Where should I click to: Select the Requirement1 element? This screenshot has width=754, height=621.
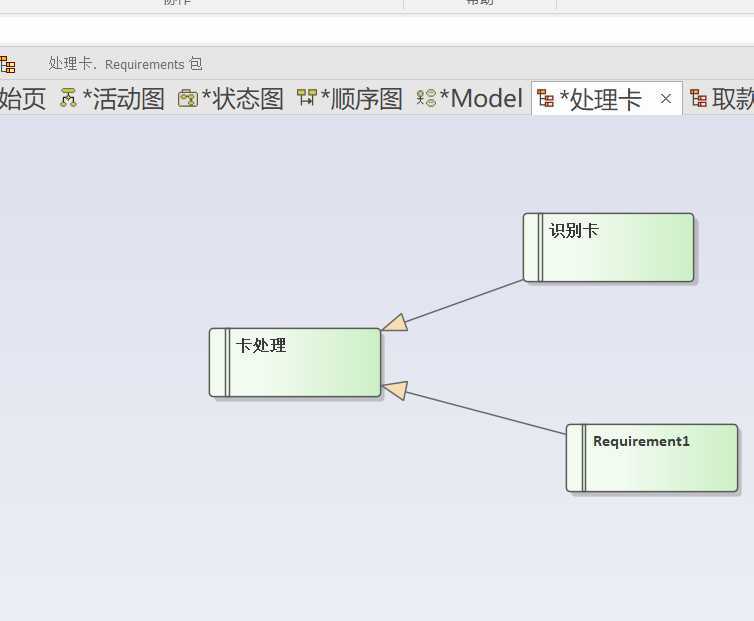click(652, 458)
